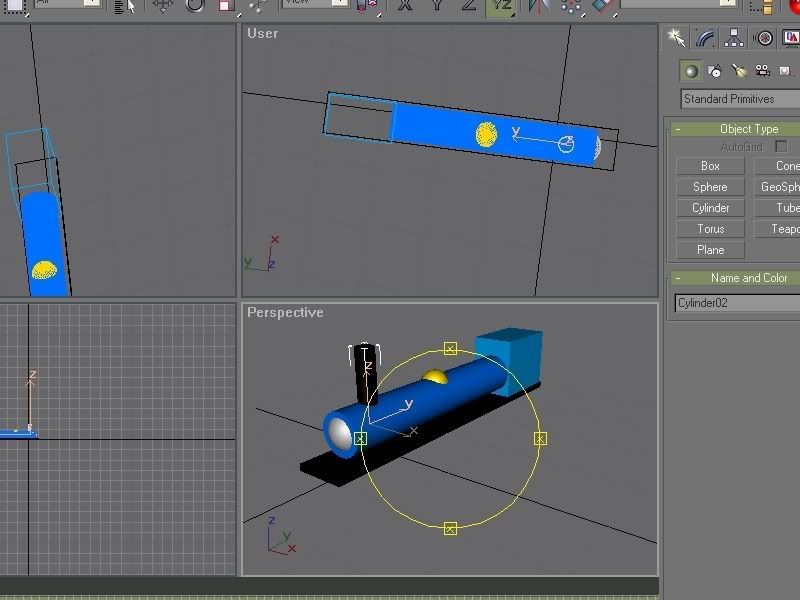Click the Mirror Selected Objects icon
The height and width of the screenshot is (600, 800).
tap(538, 6)
